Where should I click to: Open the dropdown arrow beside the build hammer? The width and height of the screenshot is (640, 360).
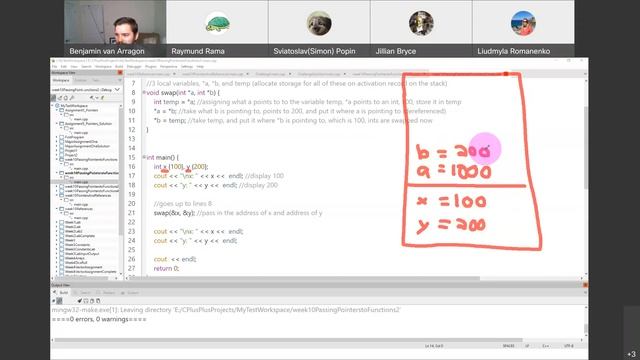point(97,98)
